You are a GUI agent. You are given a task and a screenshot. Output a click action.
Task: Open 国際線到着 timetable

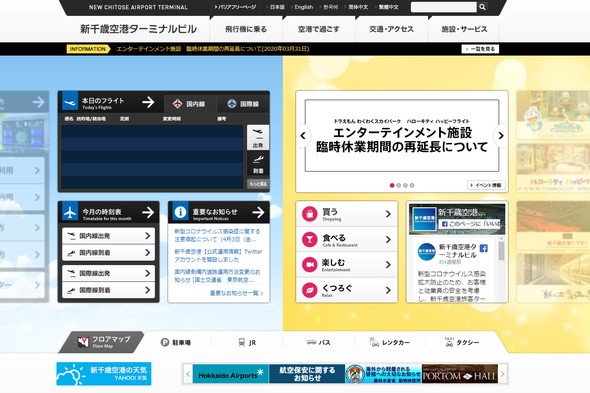point(108,290)
